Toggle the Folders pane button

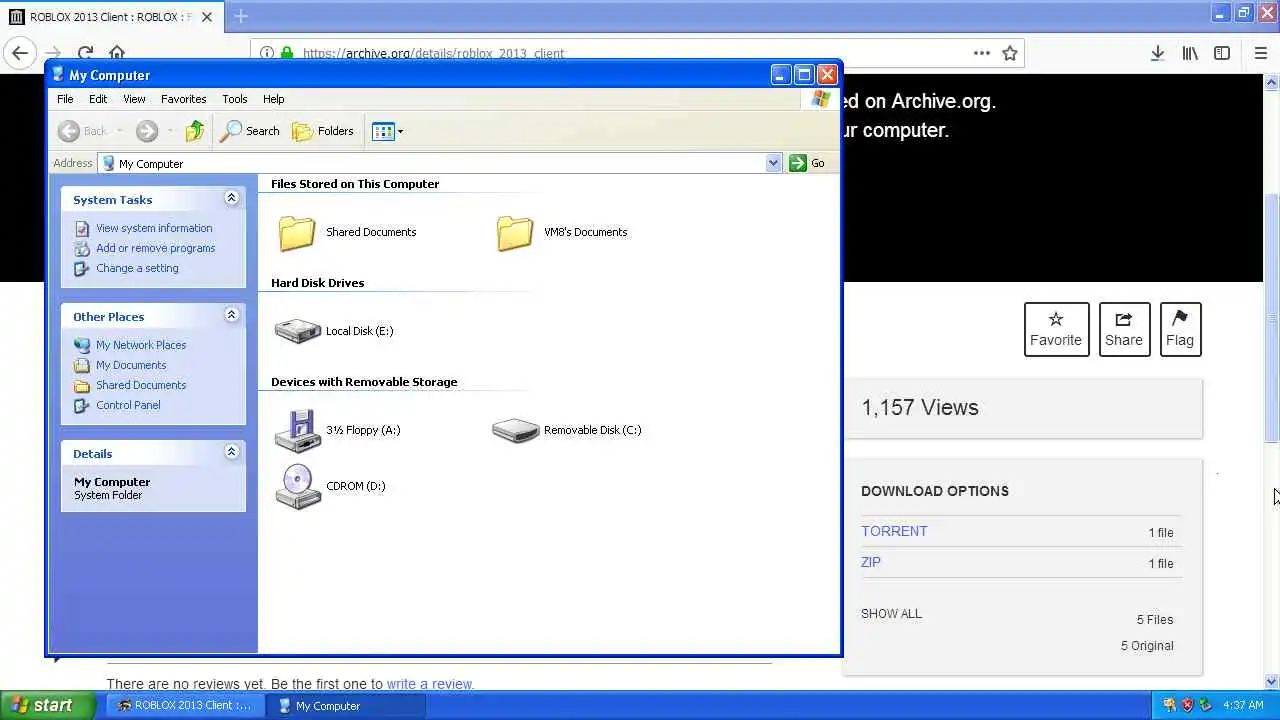click(323, 131)
